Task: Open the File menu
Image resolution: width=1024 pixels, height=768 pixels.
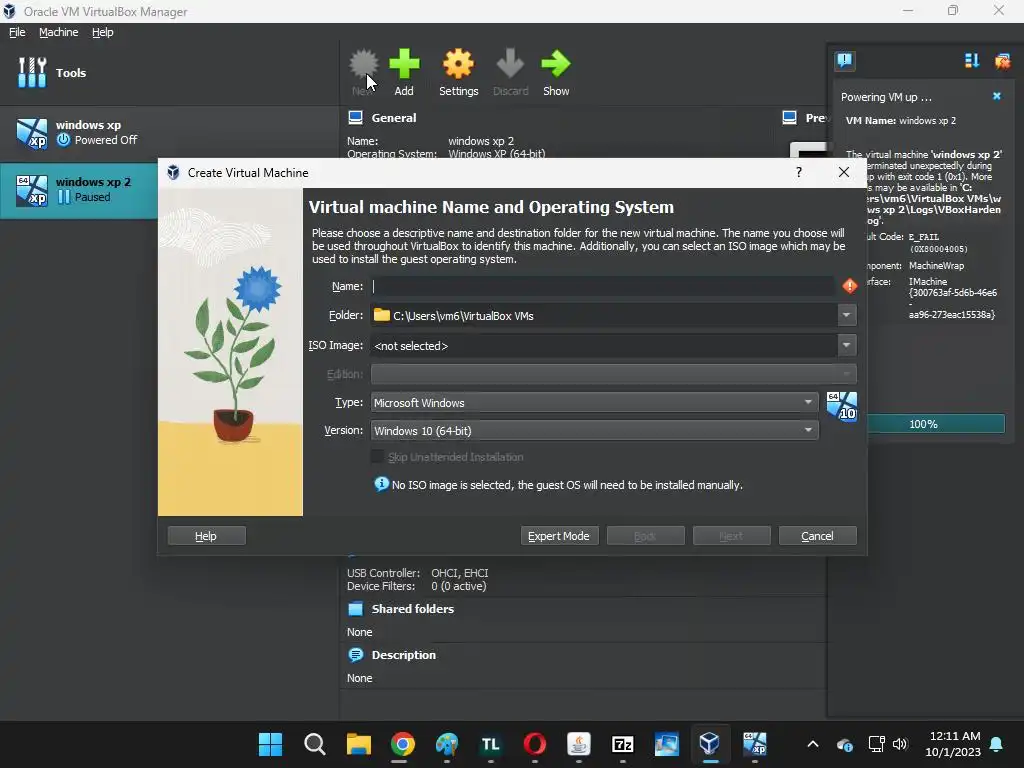Action: click(17, 32)
